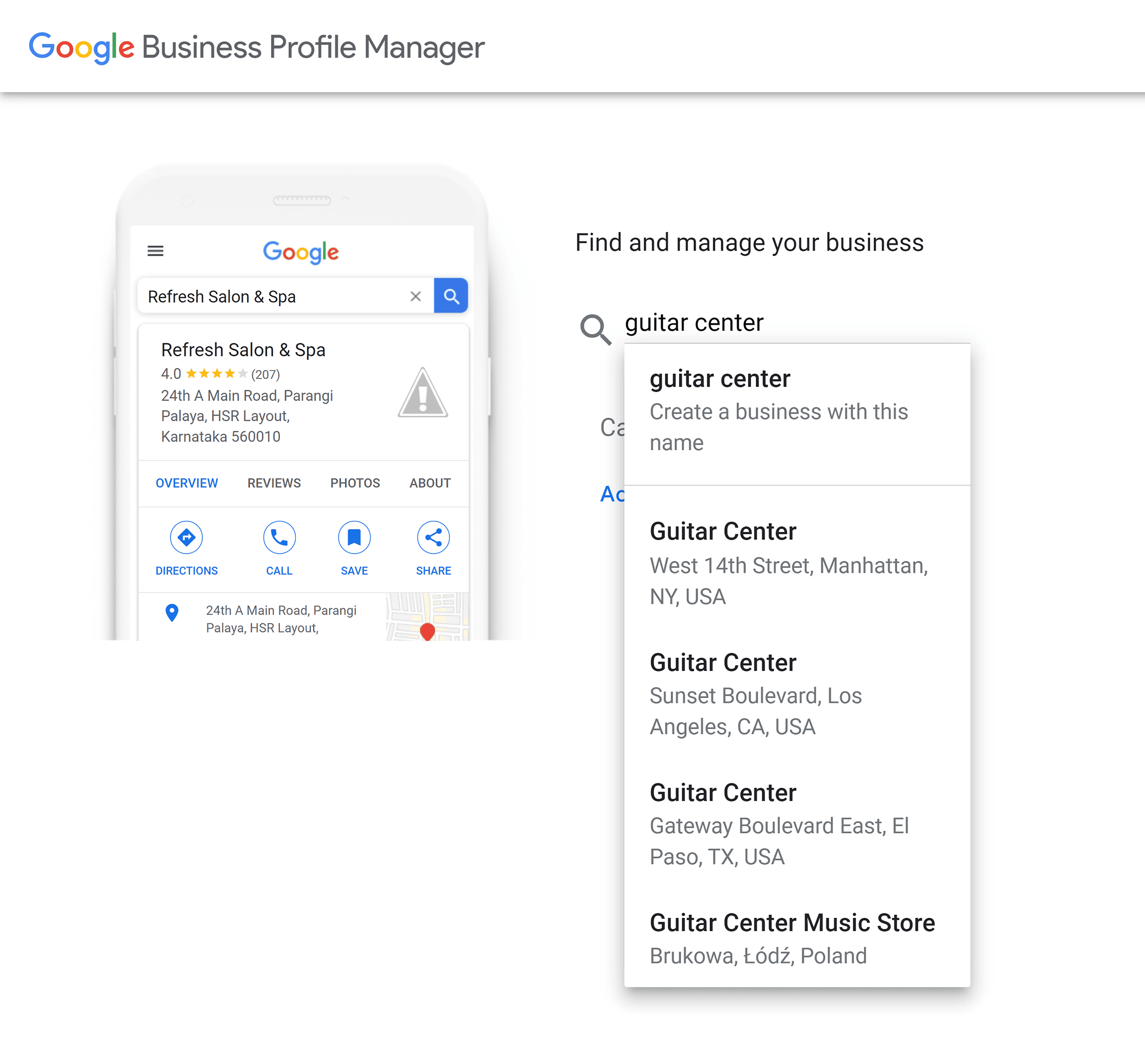This screenshot has height=1064, width=1145.
Task: Tap the Call phone icon
Action: point(279,537)
